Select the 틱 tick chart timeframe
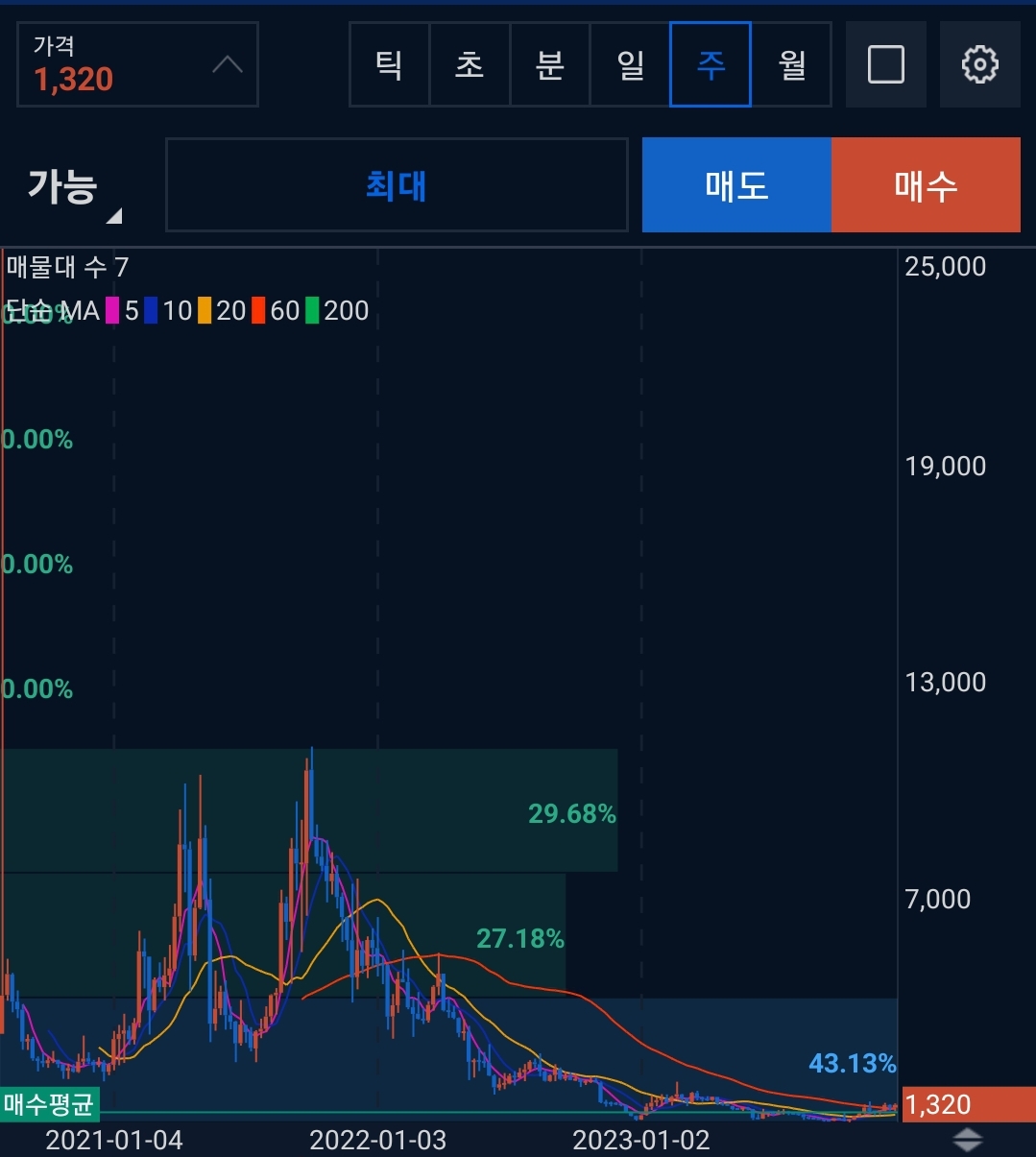The height and width of the screenshot is (1157, 1036). tap(389, 64)
